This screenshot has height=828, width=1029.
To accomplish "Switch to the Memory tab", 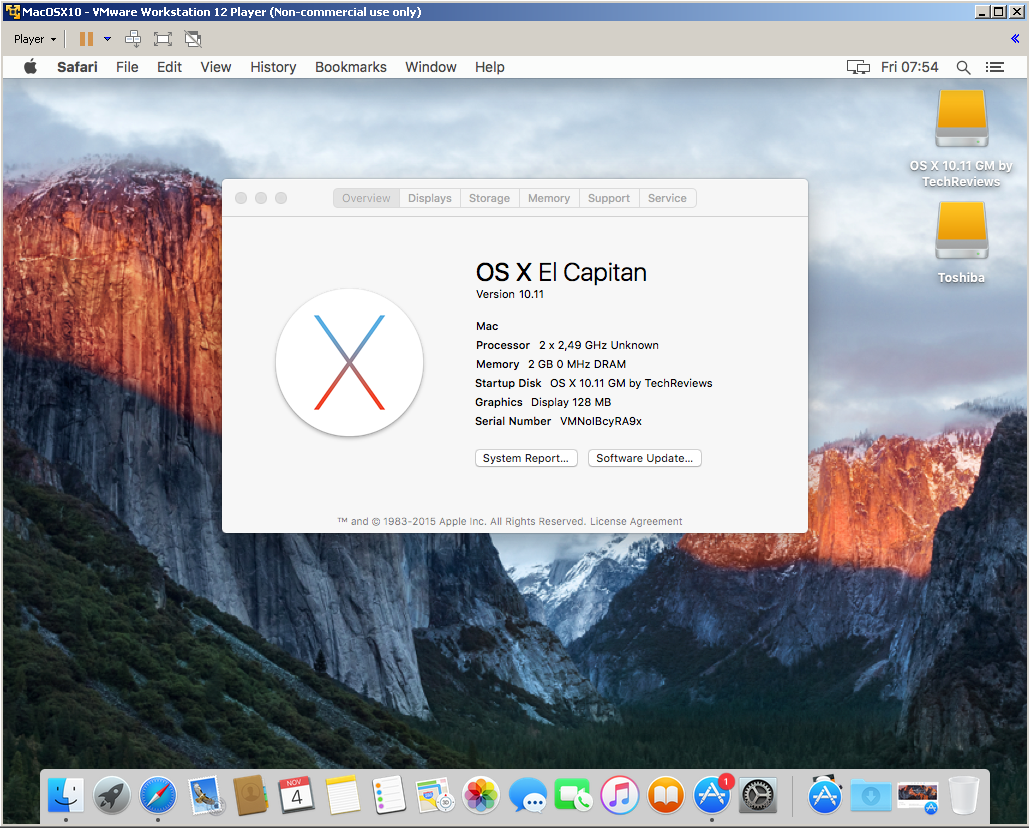I will coord(549,198).
